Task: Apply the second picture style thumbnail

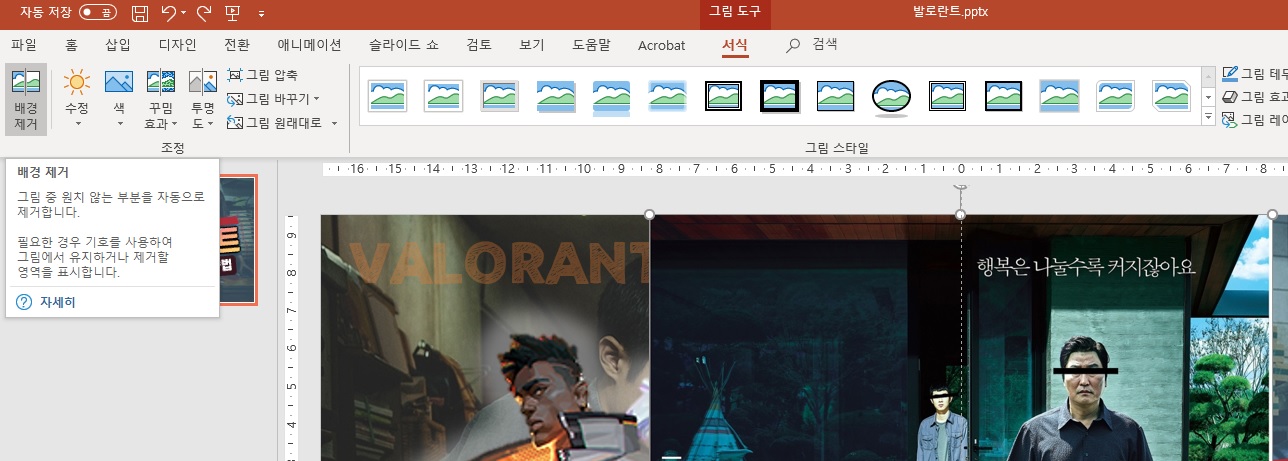Action: pyautogui.click(x=443, y=96)
